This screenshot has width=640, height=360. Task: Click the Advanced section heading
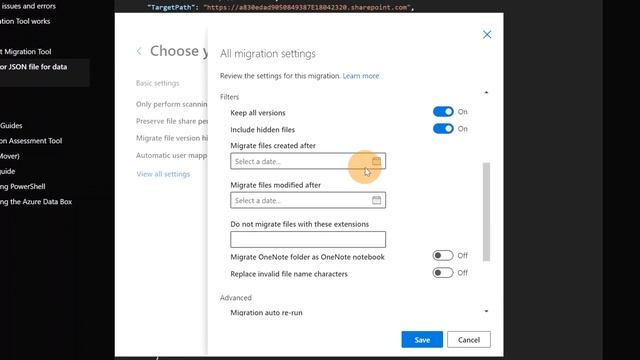(x=236, y=298)
